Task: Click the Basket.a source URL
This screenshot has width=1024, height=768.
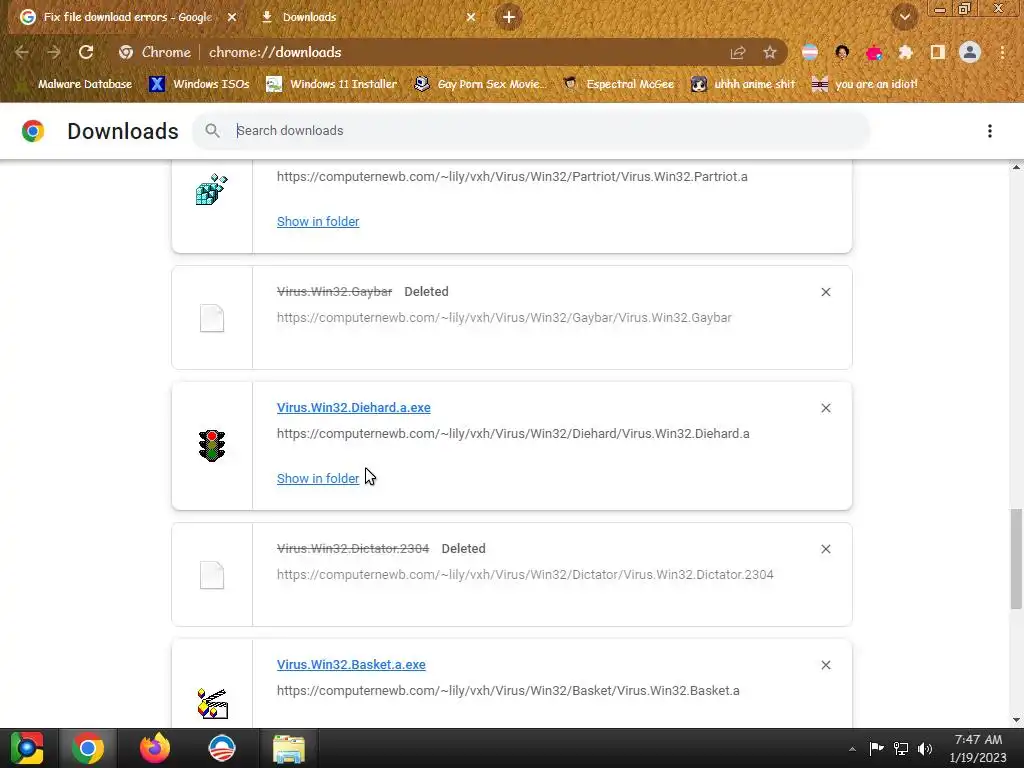Action: pos(508,691)
